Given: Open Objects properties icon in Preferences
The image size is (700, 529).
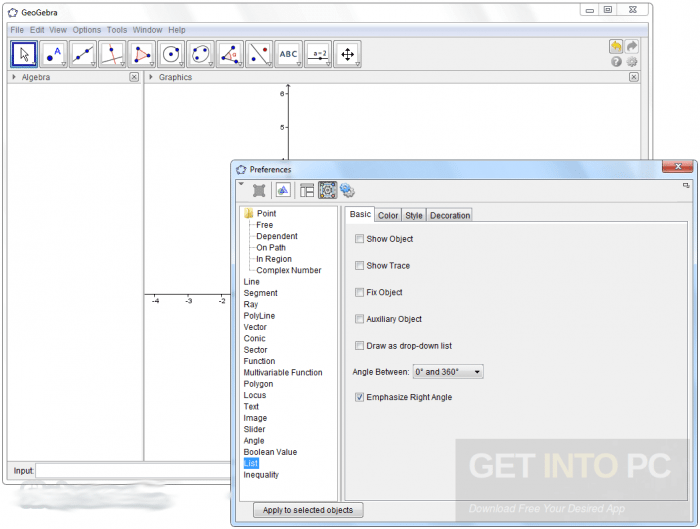Looking at the screenshot, I should tap(259, 191).
